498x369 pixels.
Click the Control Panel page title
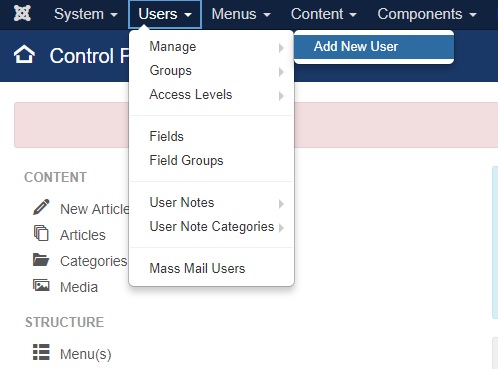[89, 56]
